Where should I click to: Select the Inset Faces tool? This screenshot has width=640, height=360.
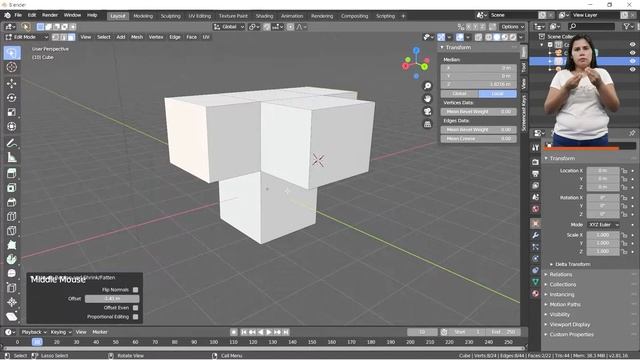pos(12,188)
